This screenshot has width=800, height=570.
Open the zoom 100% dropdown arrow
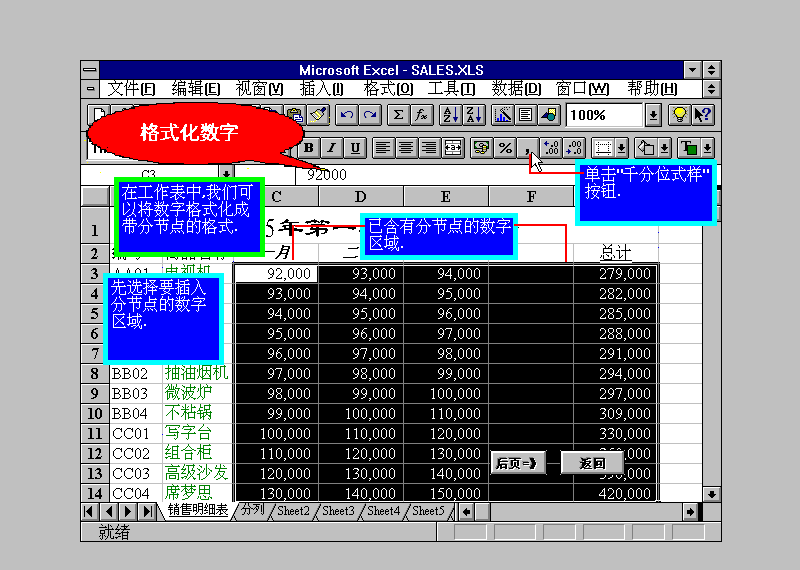point(653,115)
